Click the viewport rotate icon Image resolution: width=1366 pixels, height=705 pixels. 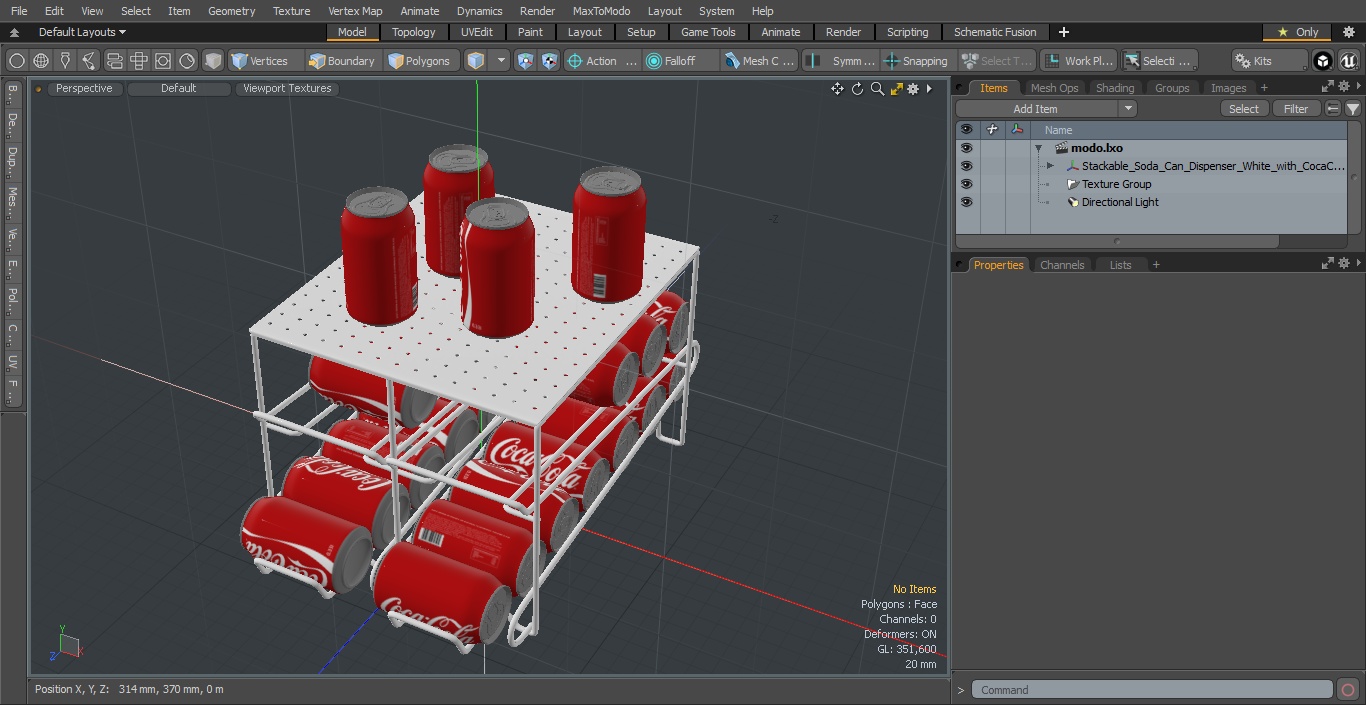tap(857, 89)
